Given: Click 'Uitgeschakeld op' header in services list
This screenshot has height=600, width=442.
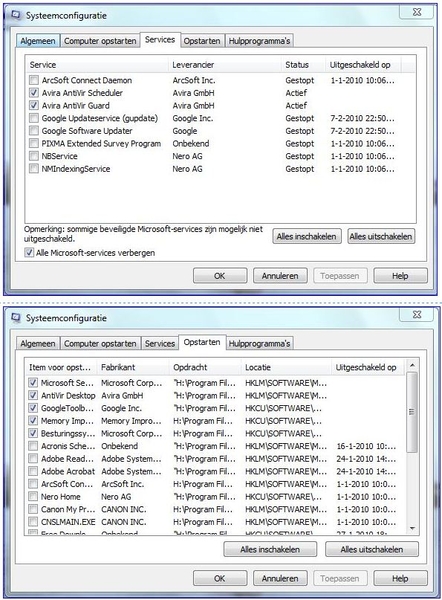Looking at the screenshot, I should [363, 65].
